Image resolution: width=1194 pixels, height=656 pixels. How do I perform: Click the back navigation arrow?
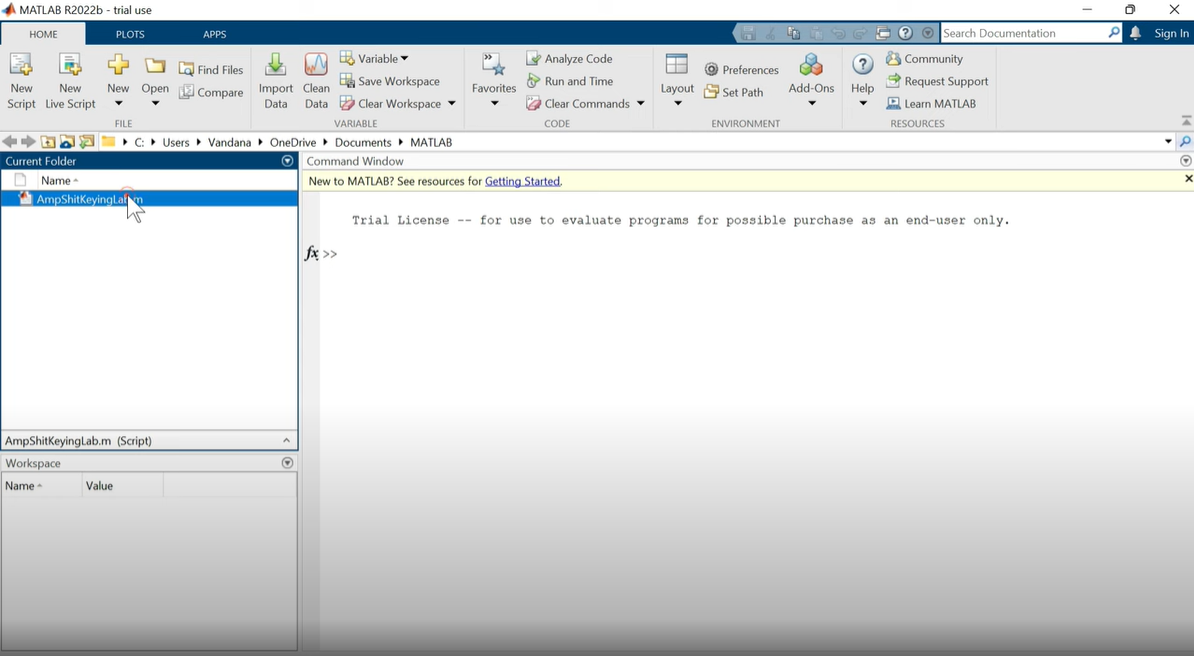point(9,142)
